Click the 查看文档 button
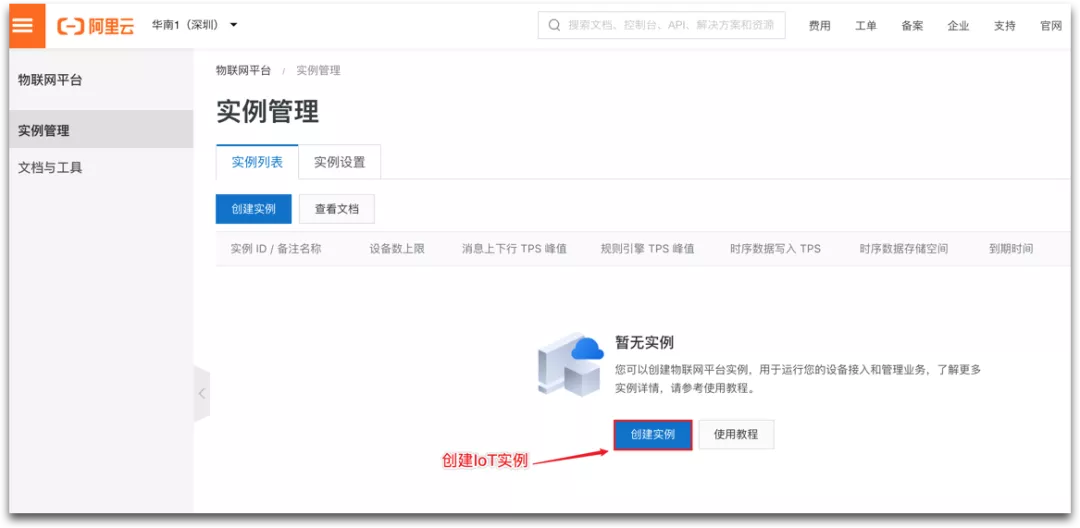This screenshot has width=1080, height=528. pyautogui.click(x=337, y=209)
